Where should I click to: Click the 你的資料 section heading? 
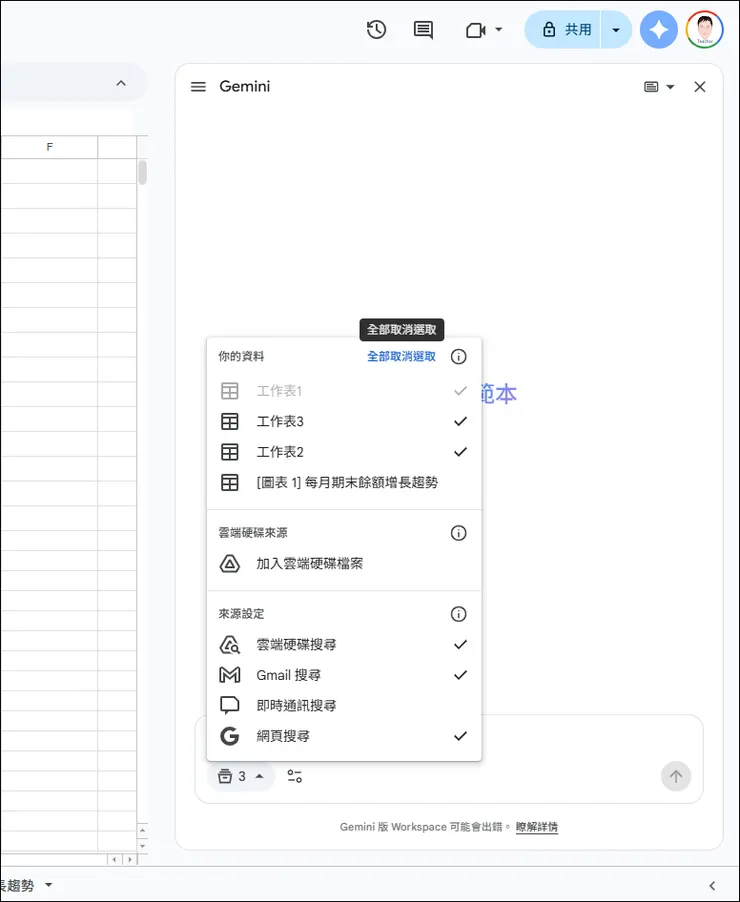coord(241,357)
